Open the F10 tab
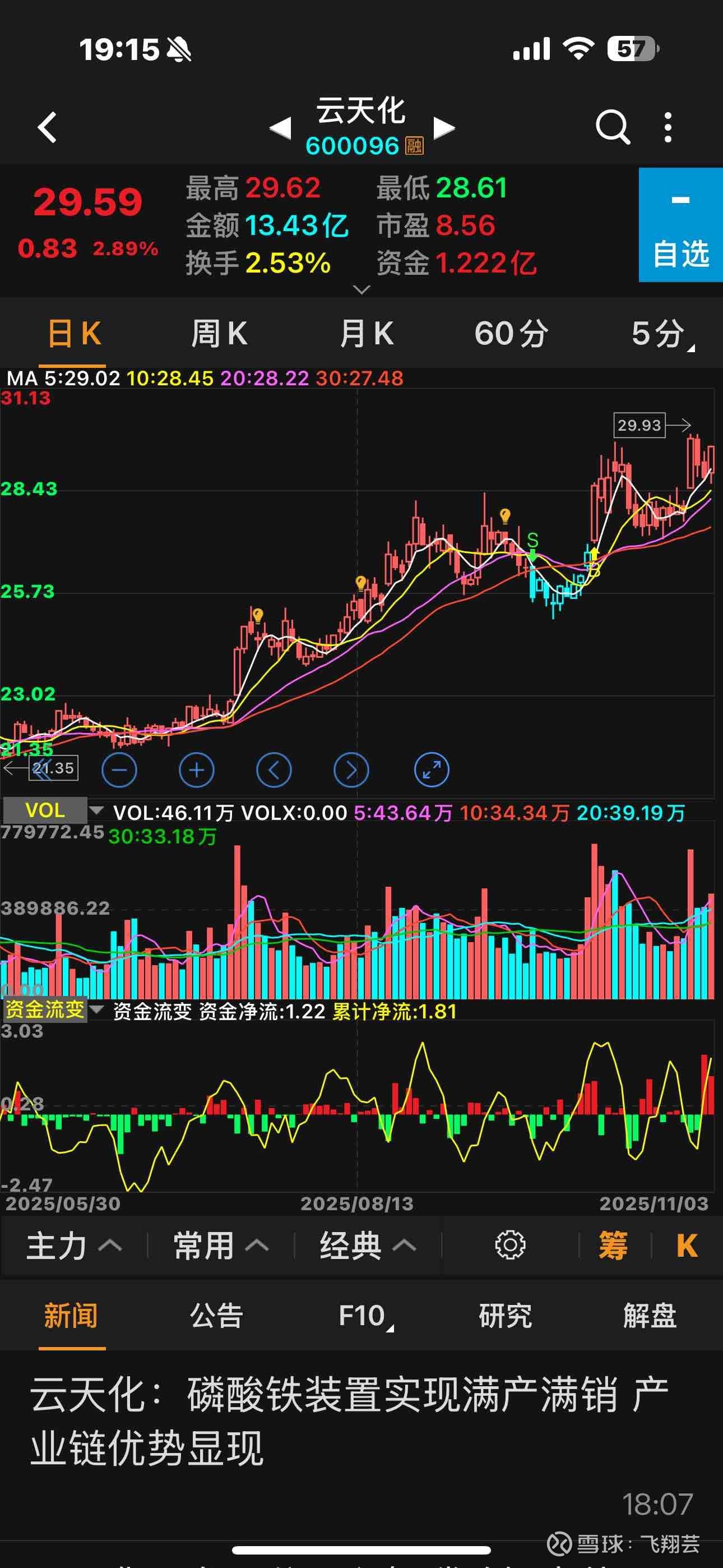 365,1317
